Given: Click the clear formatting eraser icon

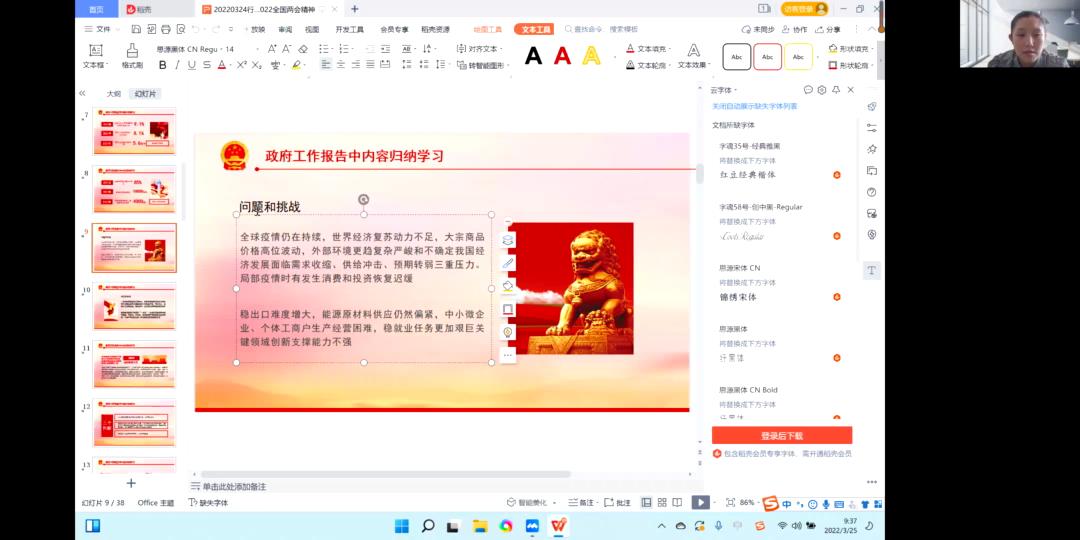Looking at the screenshot, I should [x=303, y=48].
